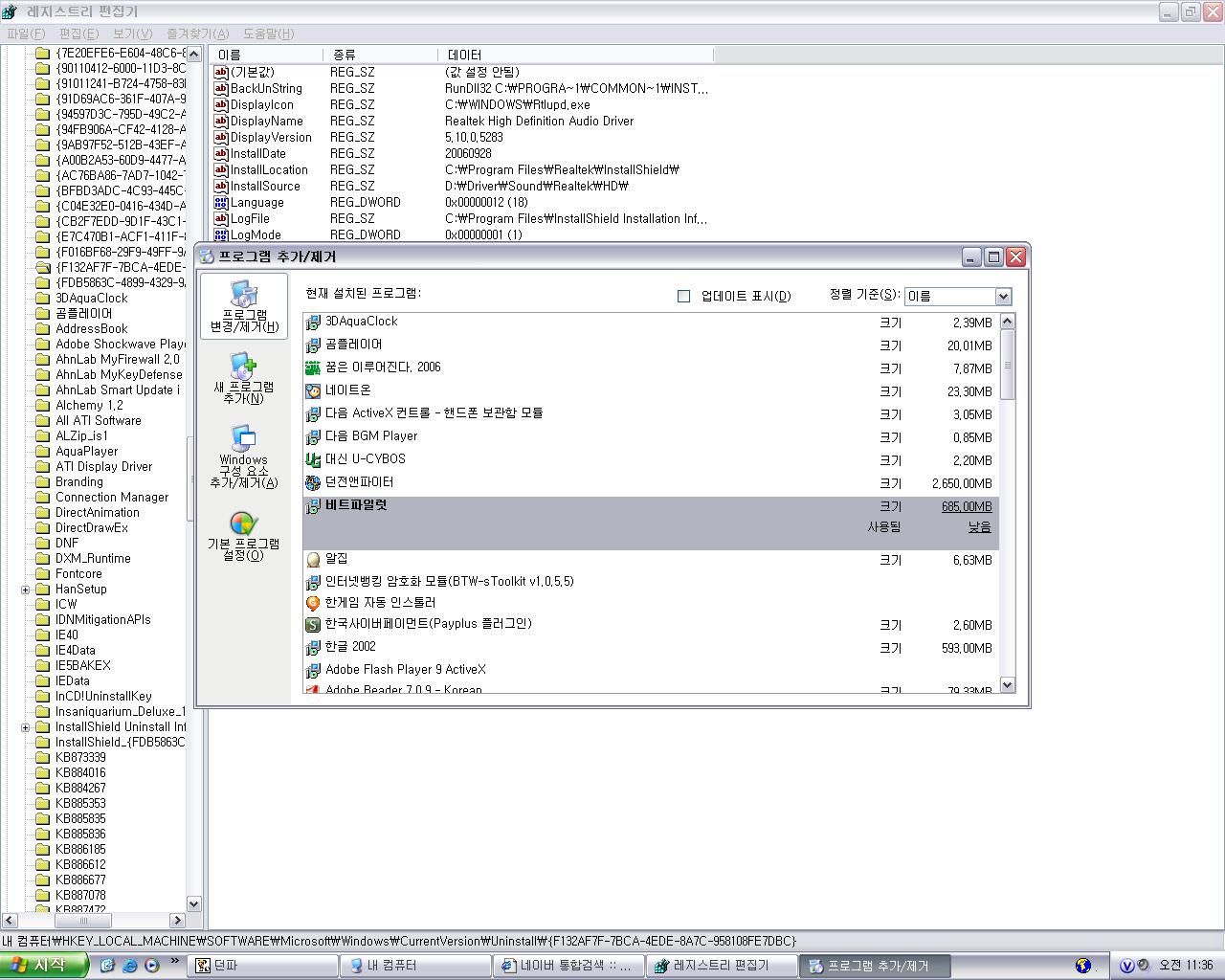Select AhnLab MyFirewall 2.0 registry key

(118, 359)
